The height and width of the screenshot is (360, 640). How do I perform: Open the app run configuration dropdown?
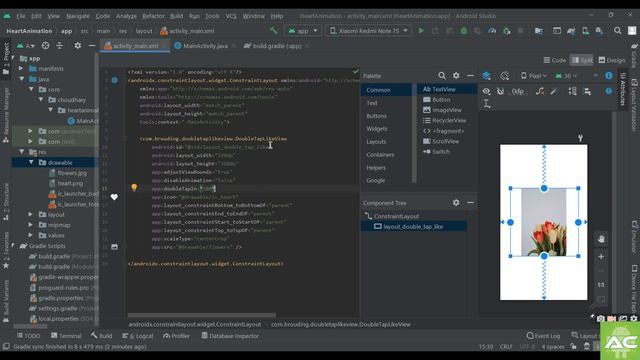tap(302, 31)
